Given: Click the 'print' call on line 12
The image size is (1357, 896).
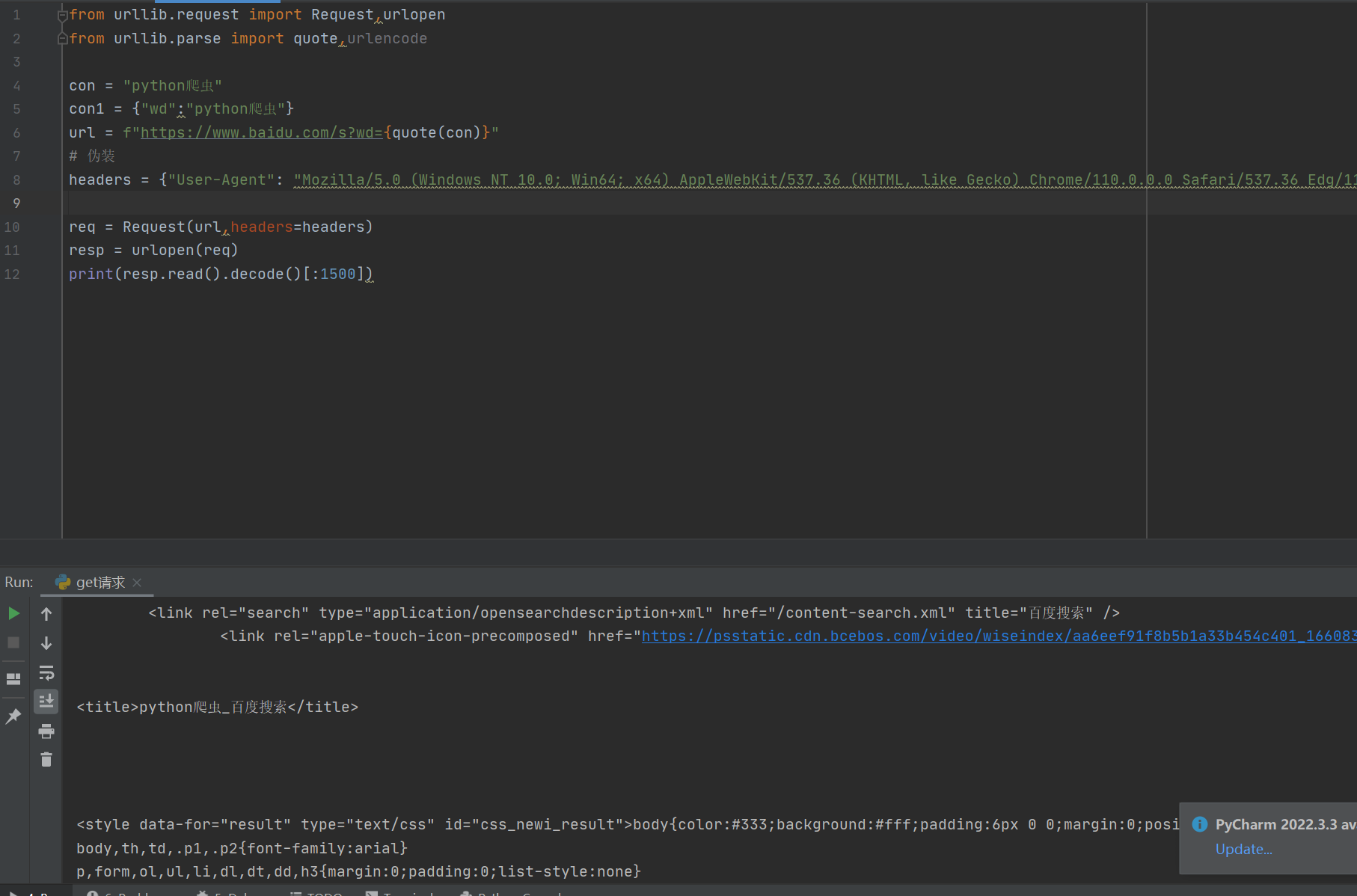Looking at the screenshot, I should 91,274.
